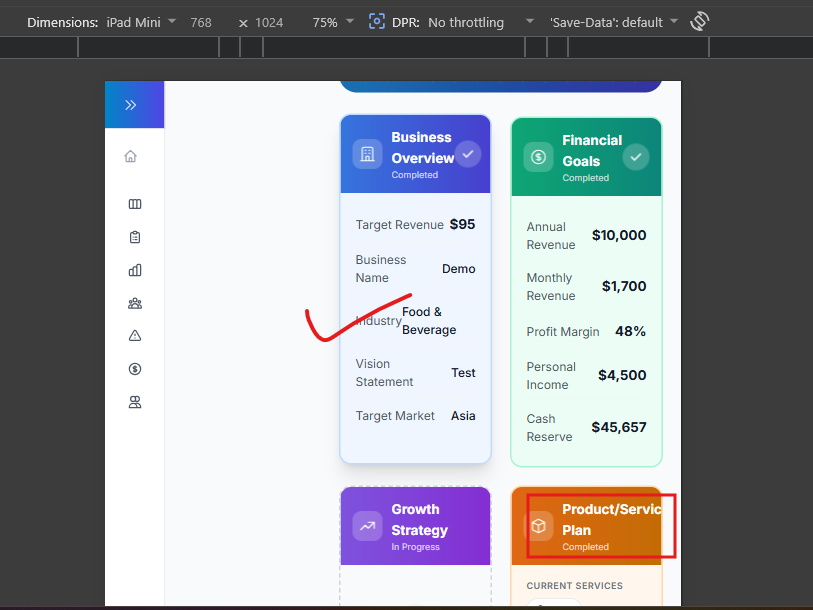Select the Target Revenue $95 value
This screenshot has height=610, width=813.
462,224
